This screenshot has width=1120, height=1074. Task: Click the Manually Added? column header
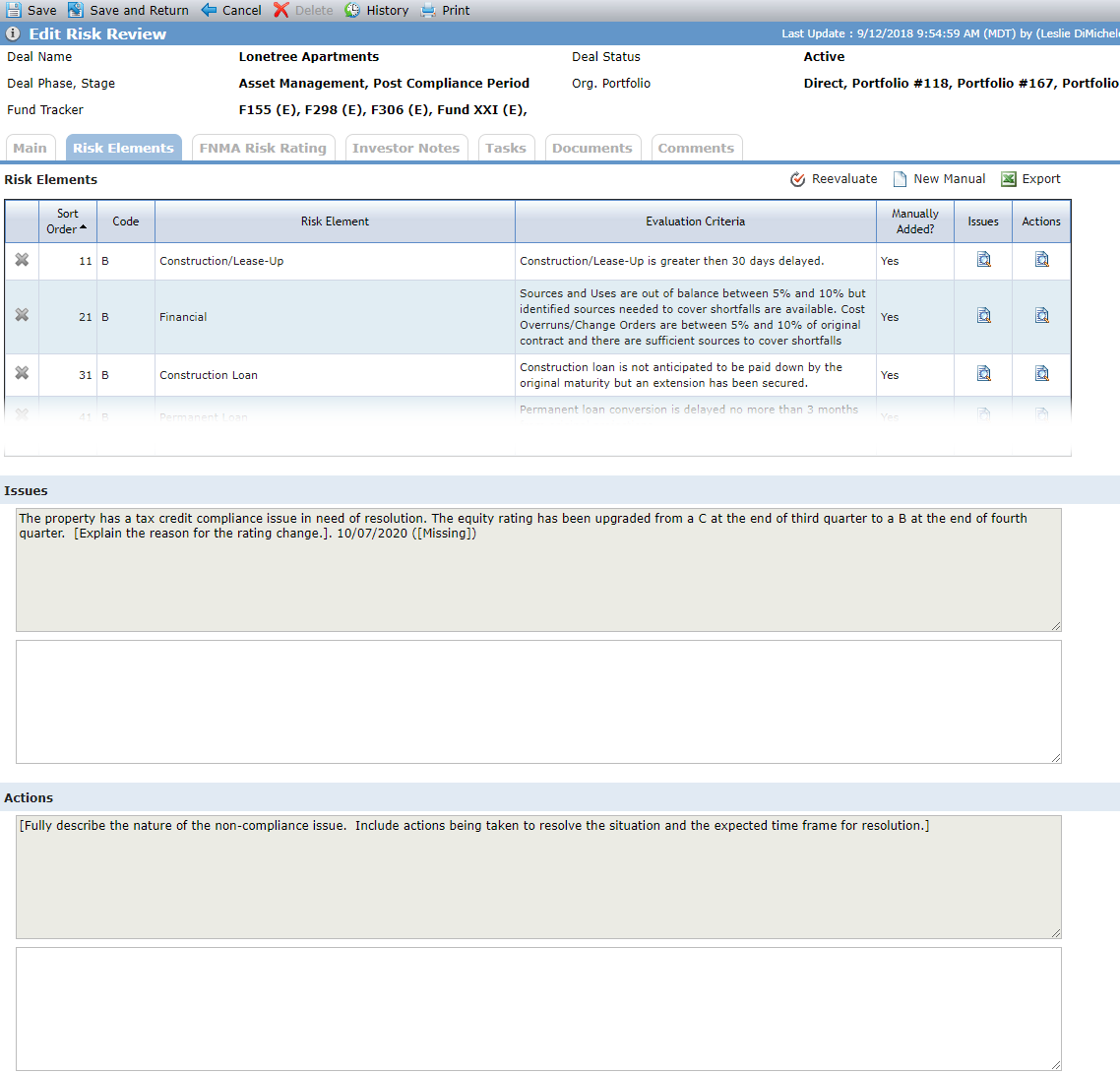915,221
